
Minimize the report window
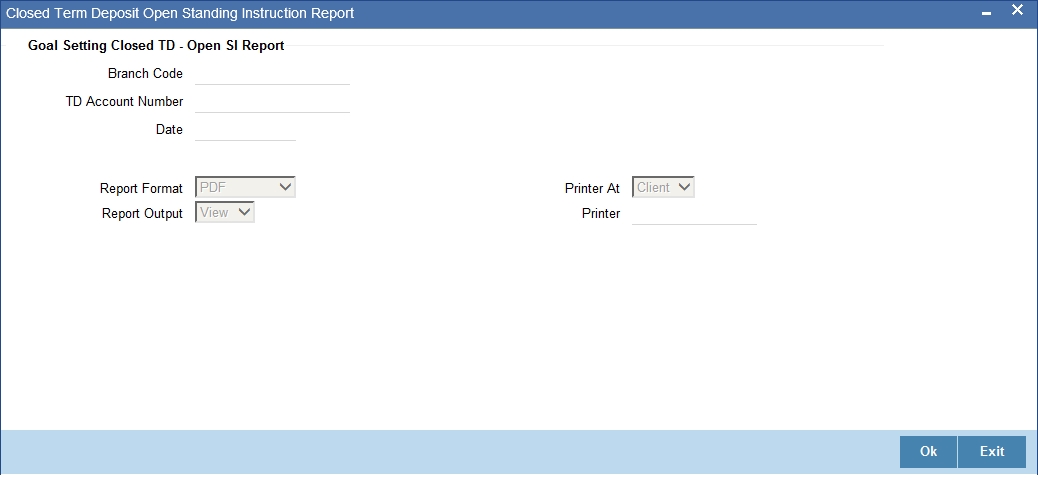[986, 13]
